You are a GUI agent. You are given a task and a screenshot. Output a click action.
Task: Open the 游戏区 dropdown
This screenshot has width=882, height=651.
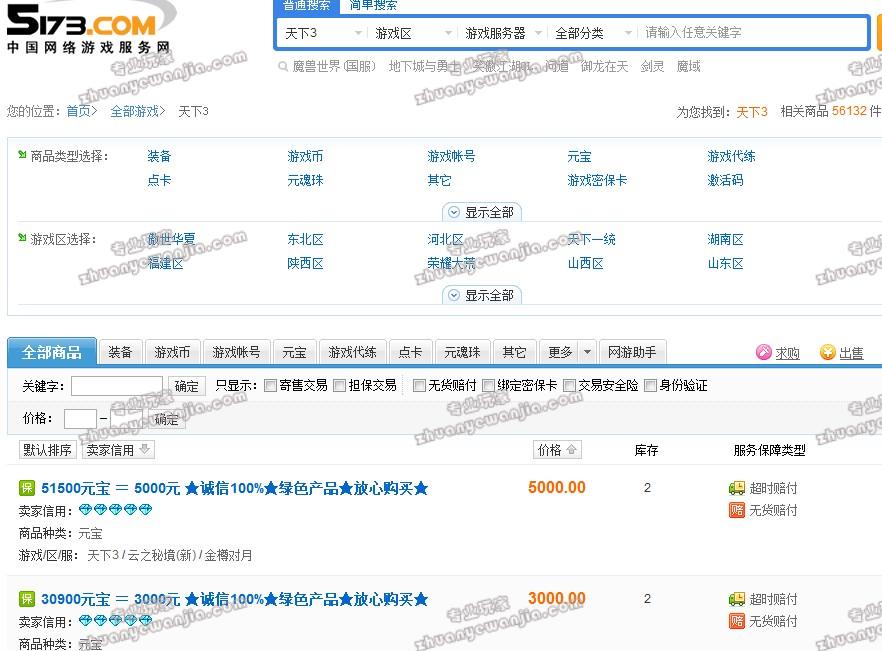coord(412,33)
